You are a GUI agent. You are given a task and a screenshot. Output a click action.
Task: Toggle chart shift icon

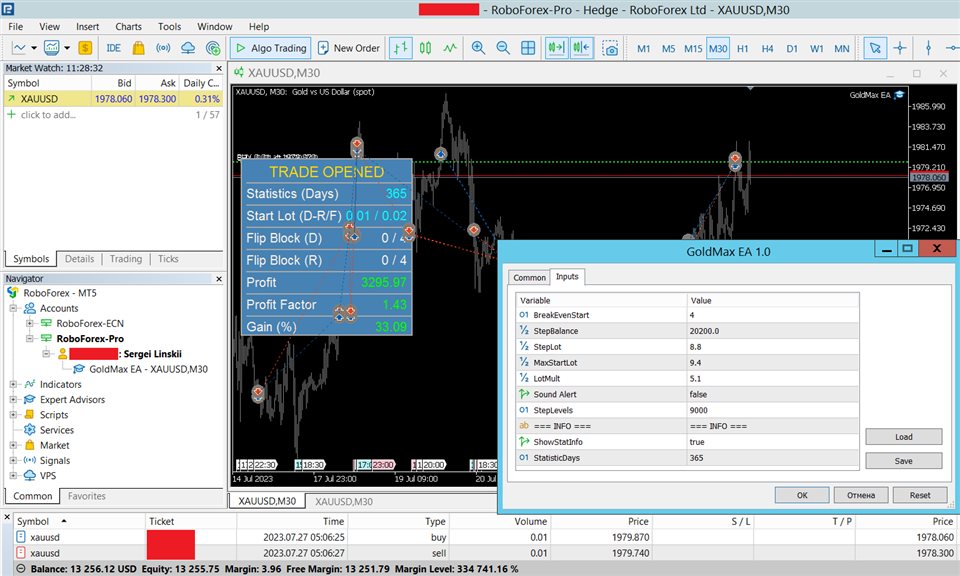pyautogui.click(x=582, y=48)
